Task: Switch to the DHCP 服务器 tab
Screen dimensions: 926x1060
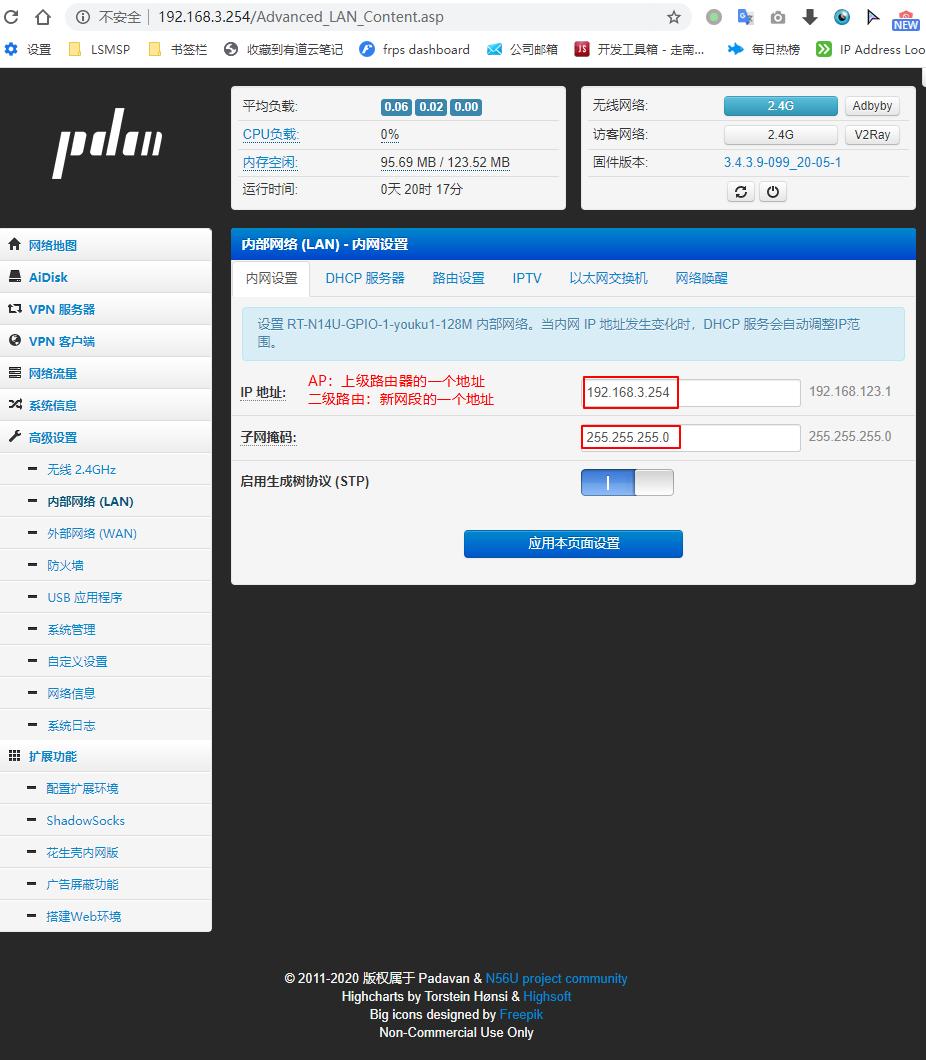Action: pyautogui.click(x=365, y=279)
